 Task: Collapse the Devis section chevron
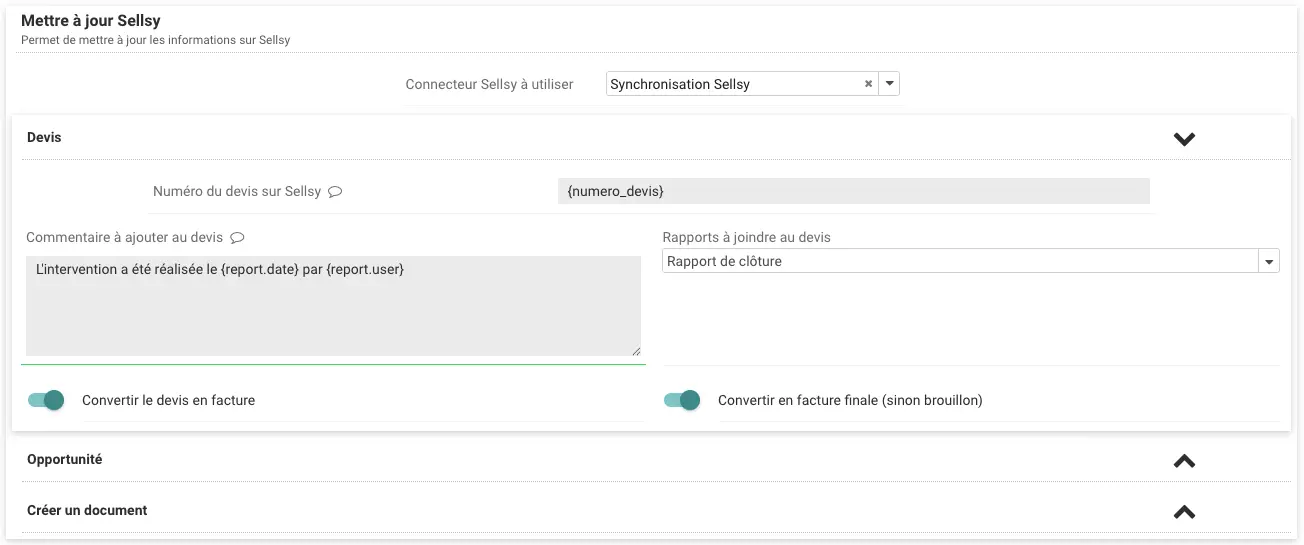click(x=1184, y=139)
